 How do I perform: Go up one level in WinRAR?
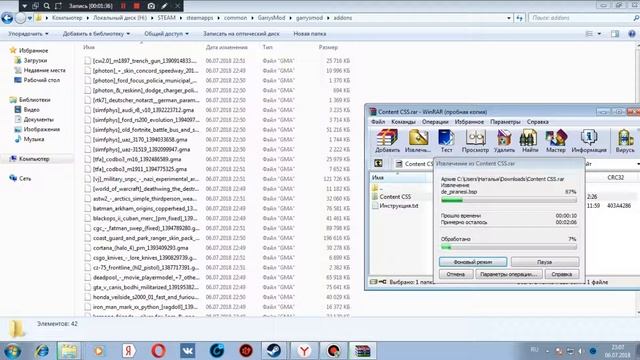pos(378,163)
